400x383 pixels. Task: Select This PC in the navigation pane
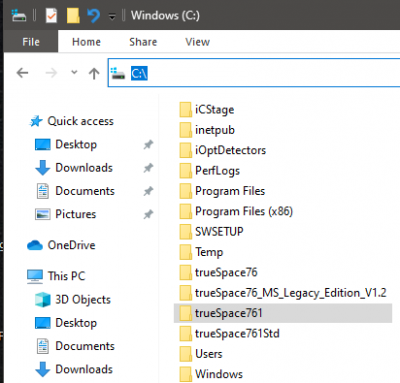tap(66, 276)
